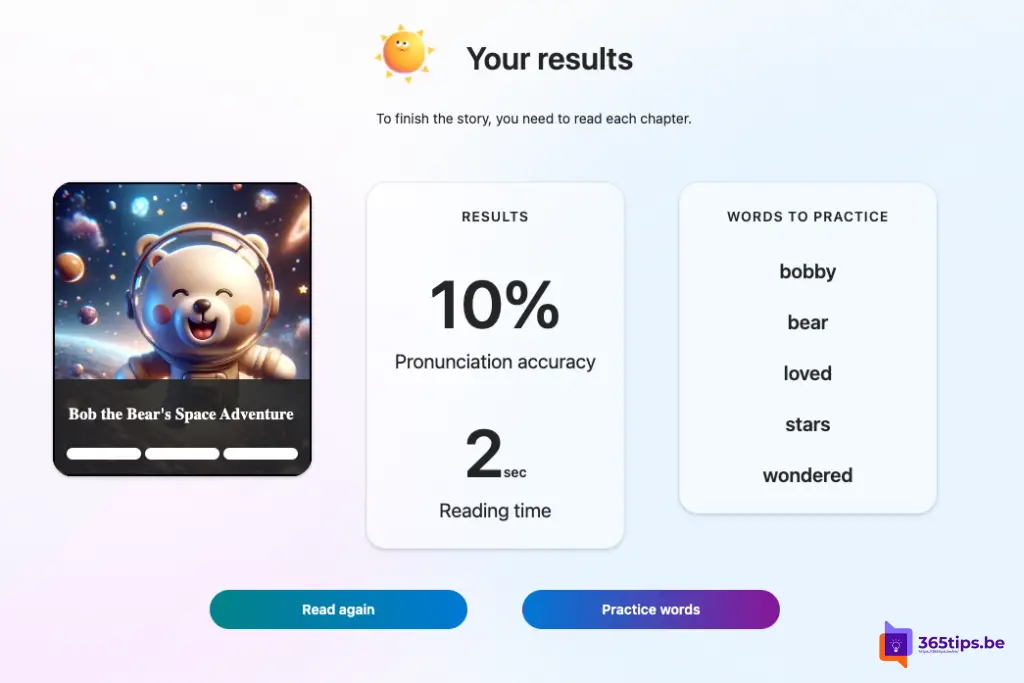Click the first chapter progress bar segment
This screenshot has height=683, width=1024.
point(104,454)
